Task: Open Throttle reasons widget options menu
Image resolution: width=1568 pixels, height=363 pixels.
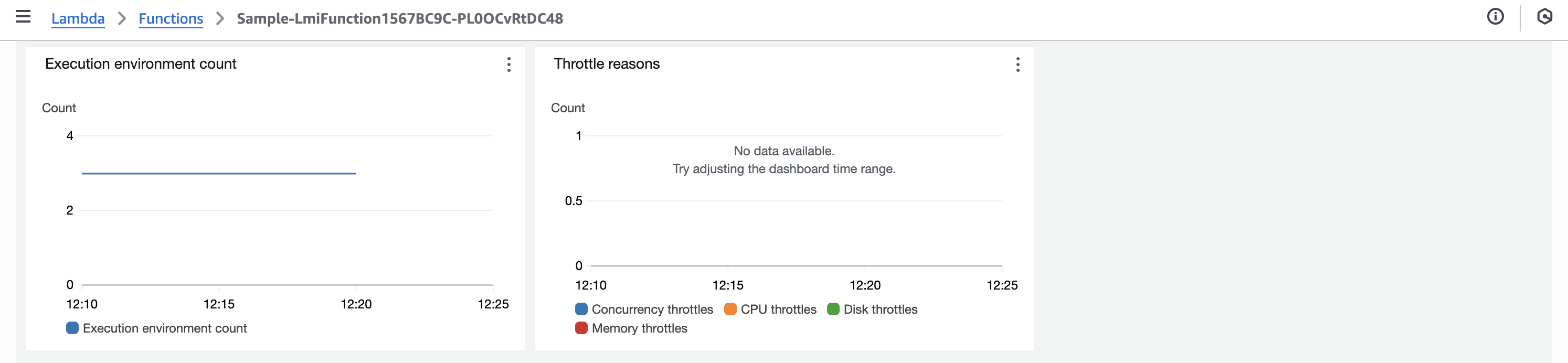Action: click(x=1017, y=65)
